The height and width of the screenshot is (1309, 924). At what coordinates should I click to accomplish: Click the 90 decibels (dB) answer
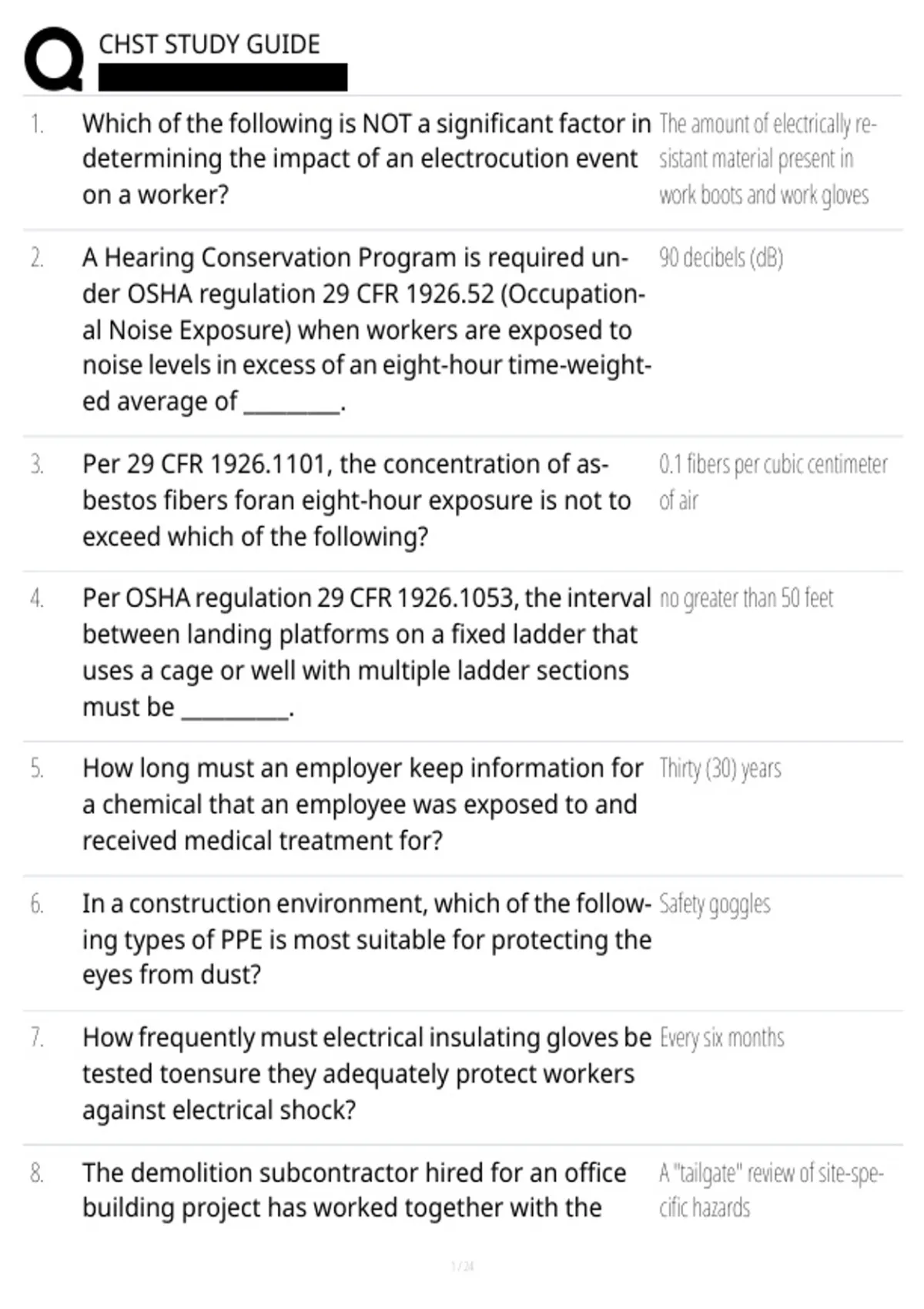tap(721, 257)
